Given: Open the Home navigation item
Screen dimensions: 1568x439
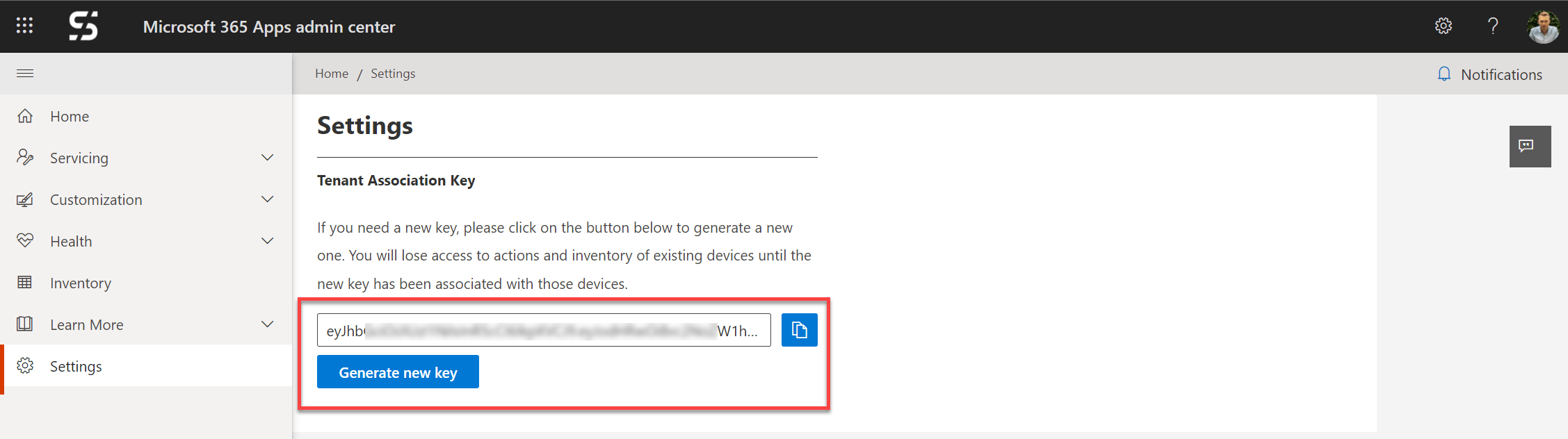Looking at the screenshot, I should point(70,116).
